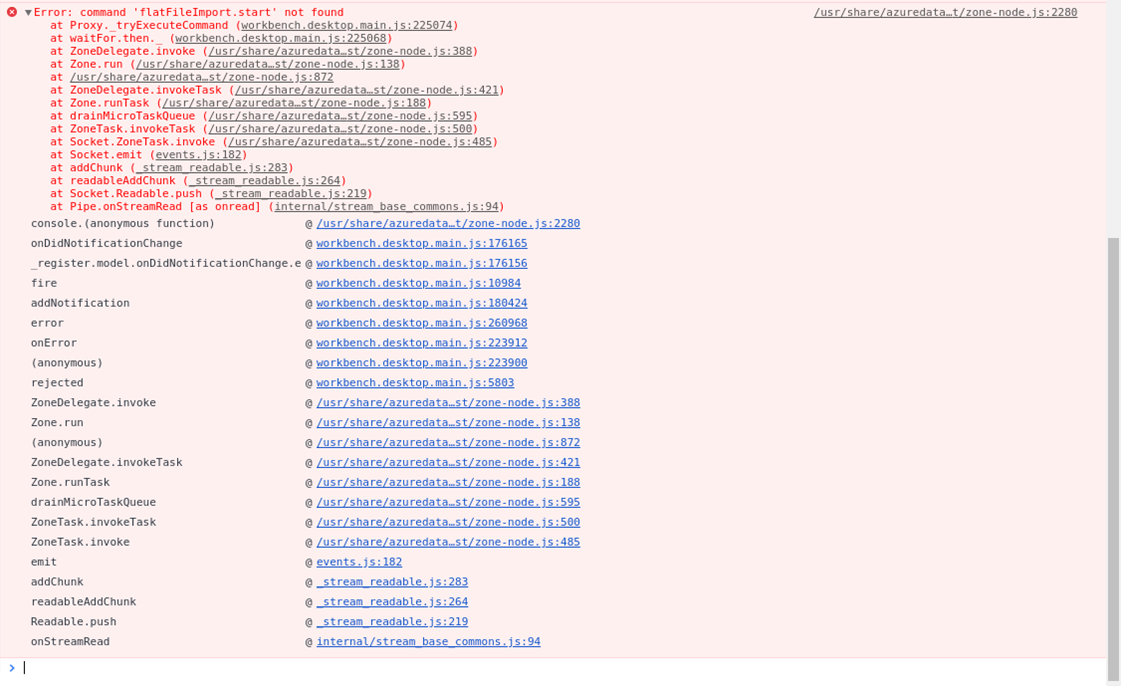This screenshot has width=1124, height=686.
Task: Open stream_base_commons.js:94 link in red Pipe.onStreamRead line
Action: 386,206
